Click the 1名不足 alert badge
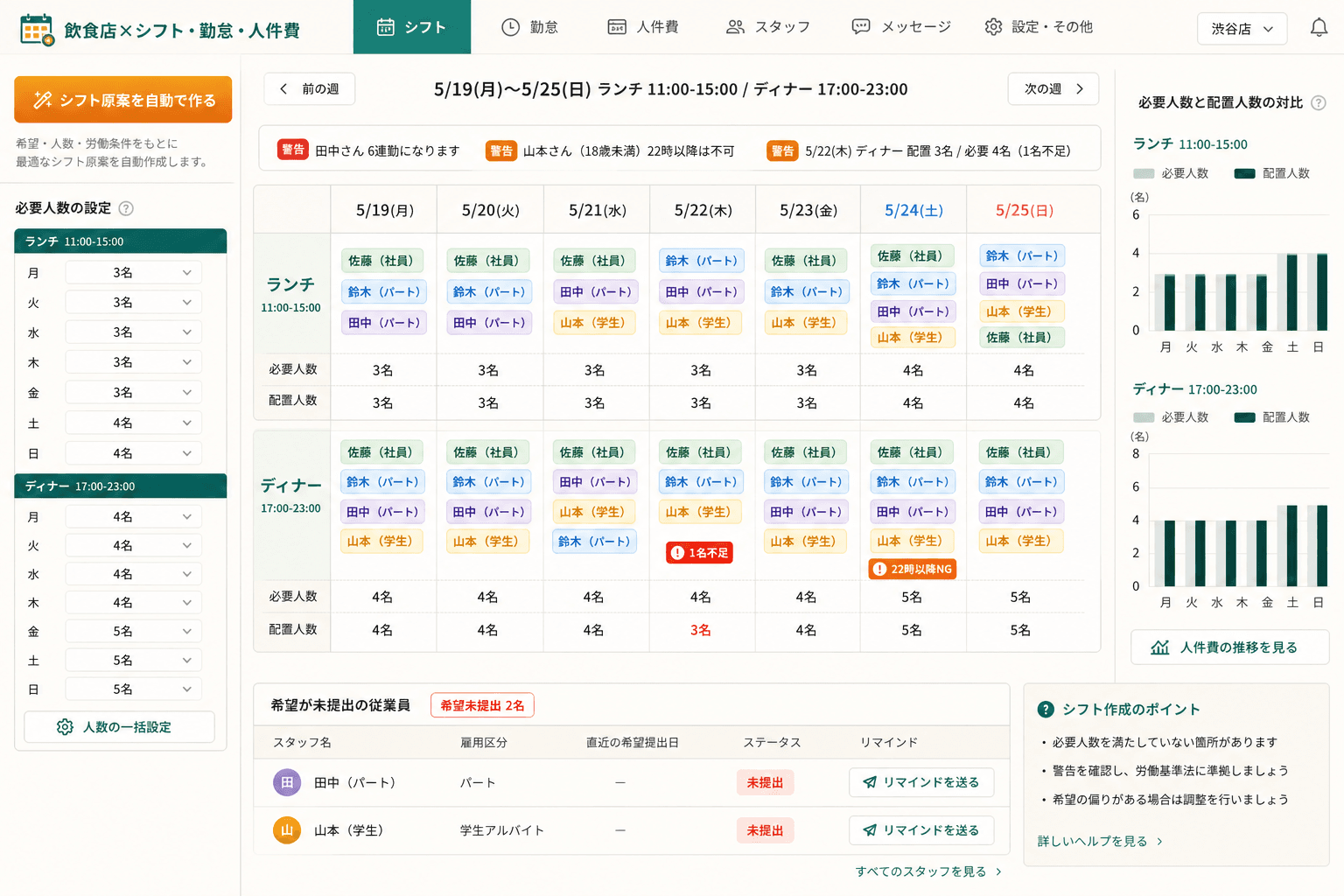Viewport: 1344px width, 896px height. 699,553
